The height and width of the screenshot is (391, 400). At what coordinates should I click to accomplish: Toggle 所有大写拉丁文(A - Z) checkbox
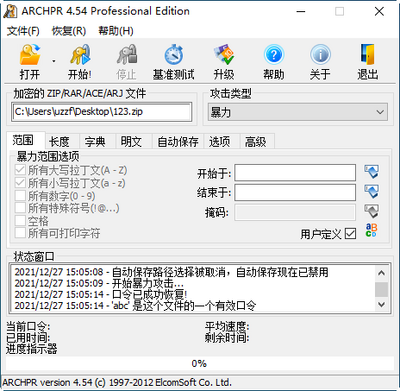tap(20, 170)
